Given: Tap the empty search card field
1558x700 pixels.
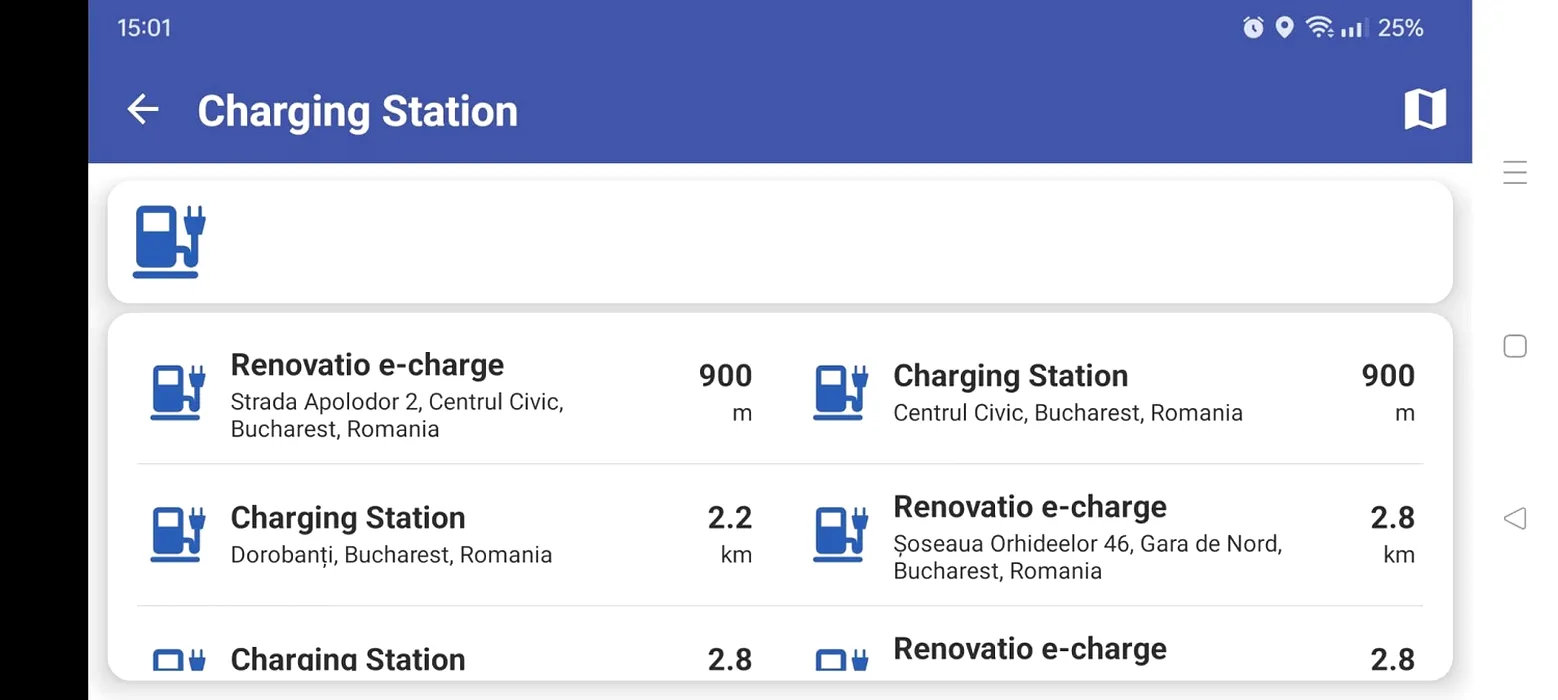Looking at the screenshot, I should (780, 242).
